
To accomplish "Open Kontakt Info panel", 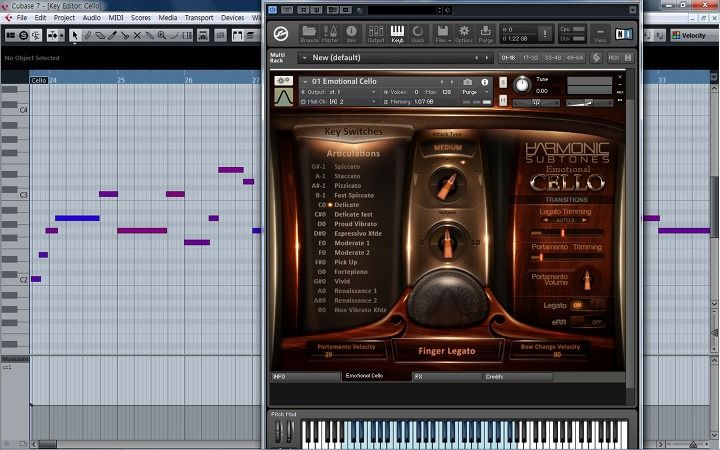I will tap(351, 34).
